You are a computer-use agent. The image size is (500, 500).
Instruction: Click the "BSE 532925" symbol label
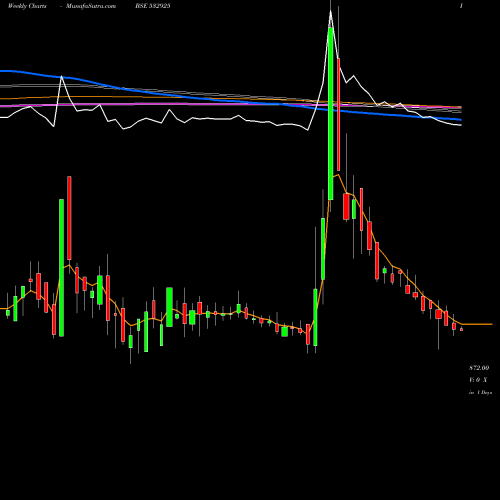(153, 6)
